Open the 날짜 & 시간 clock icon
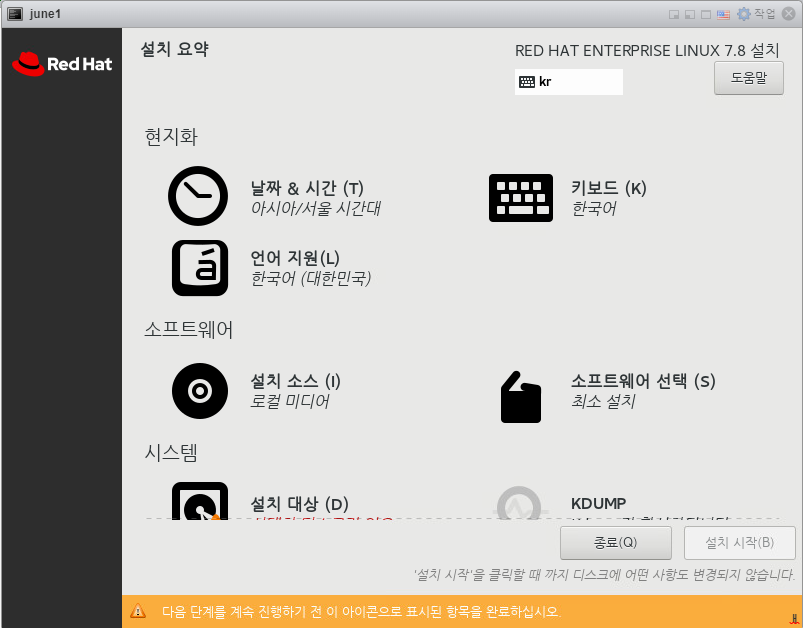Image resolution: width=803 pixels, height=628 pixels. [198, 196]
